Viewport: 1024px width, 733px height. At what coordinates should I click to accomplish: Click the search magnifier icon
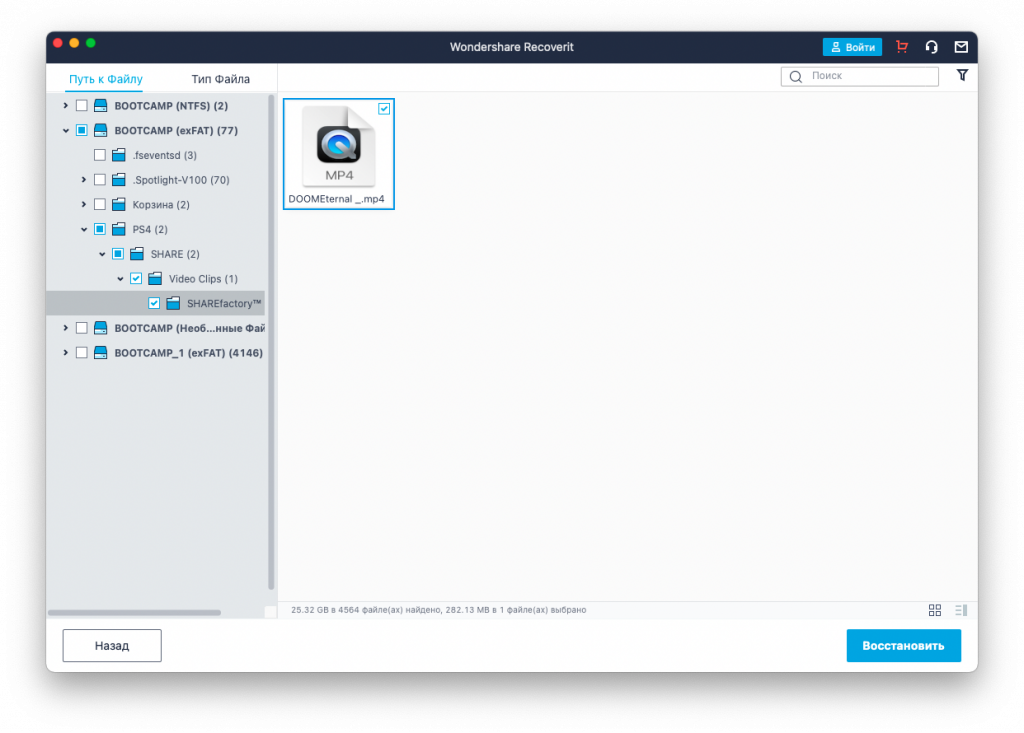[795, 76]
